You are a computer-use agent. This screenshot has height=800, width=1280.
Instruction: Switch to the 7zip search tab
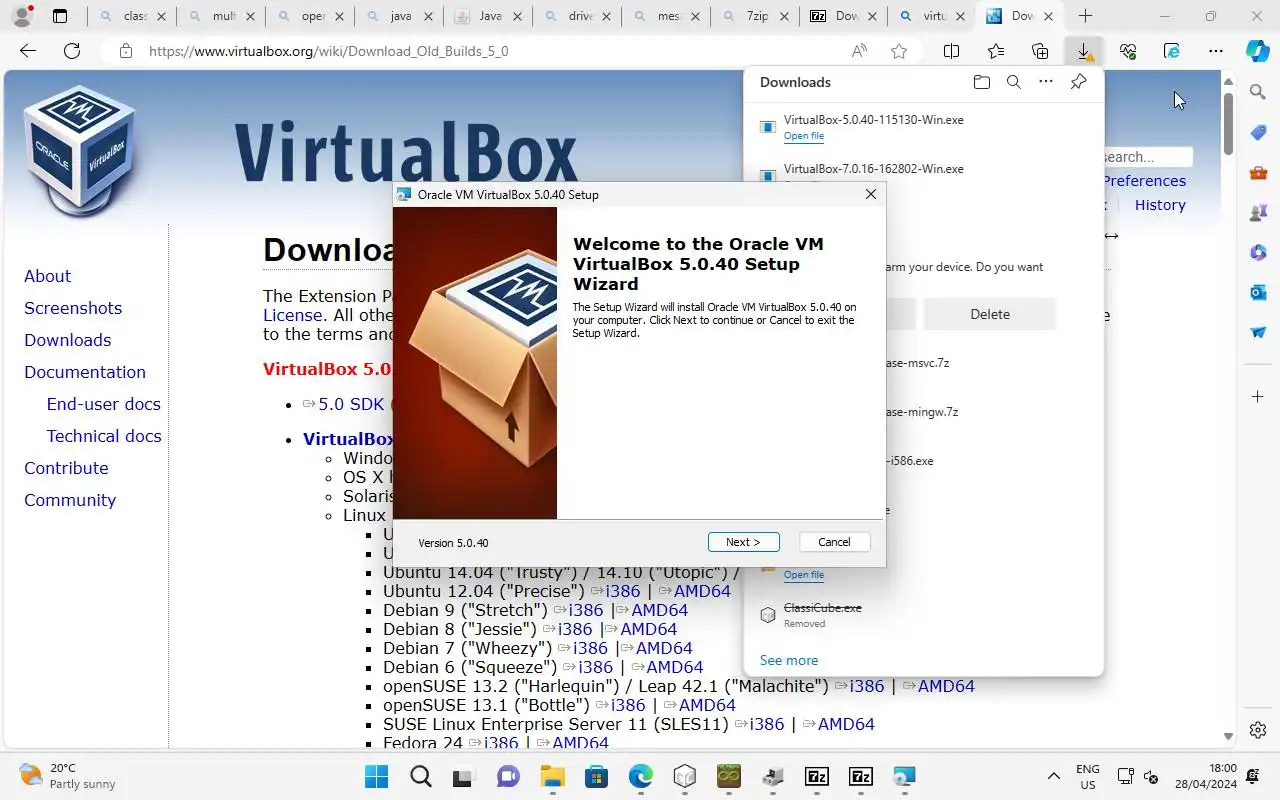coord(758,16)
